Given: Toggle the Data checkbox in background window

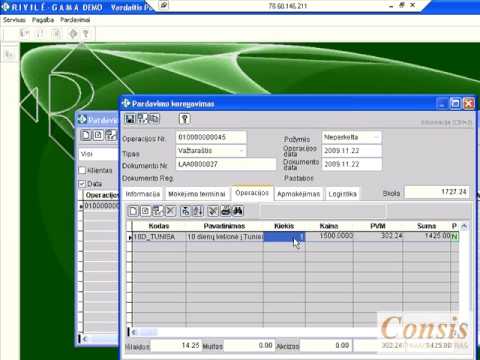Looking at the screenshot, I should coord(82,184).
